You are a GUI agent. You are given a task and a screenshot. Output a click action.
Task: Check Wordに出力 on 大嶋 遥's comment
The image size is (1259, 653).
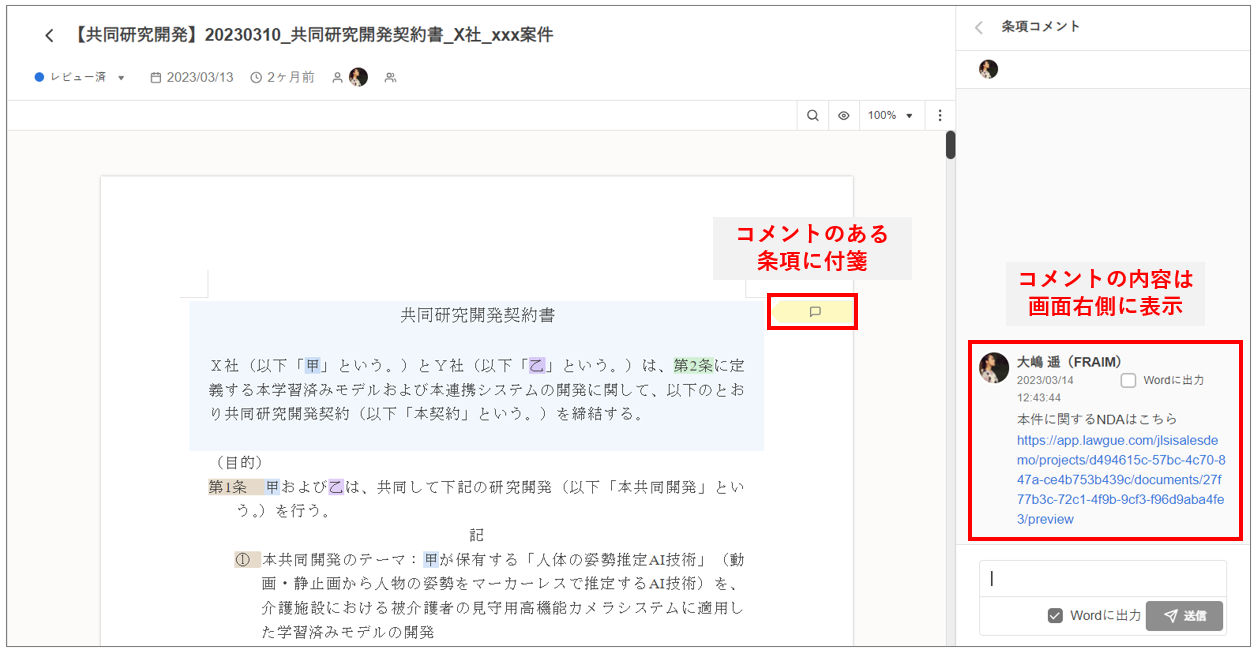[x=1128, y=380]
